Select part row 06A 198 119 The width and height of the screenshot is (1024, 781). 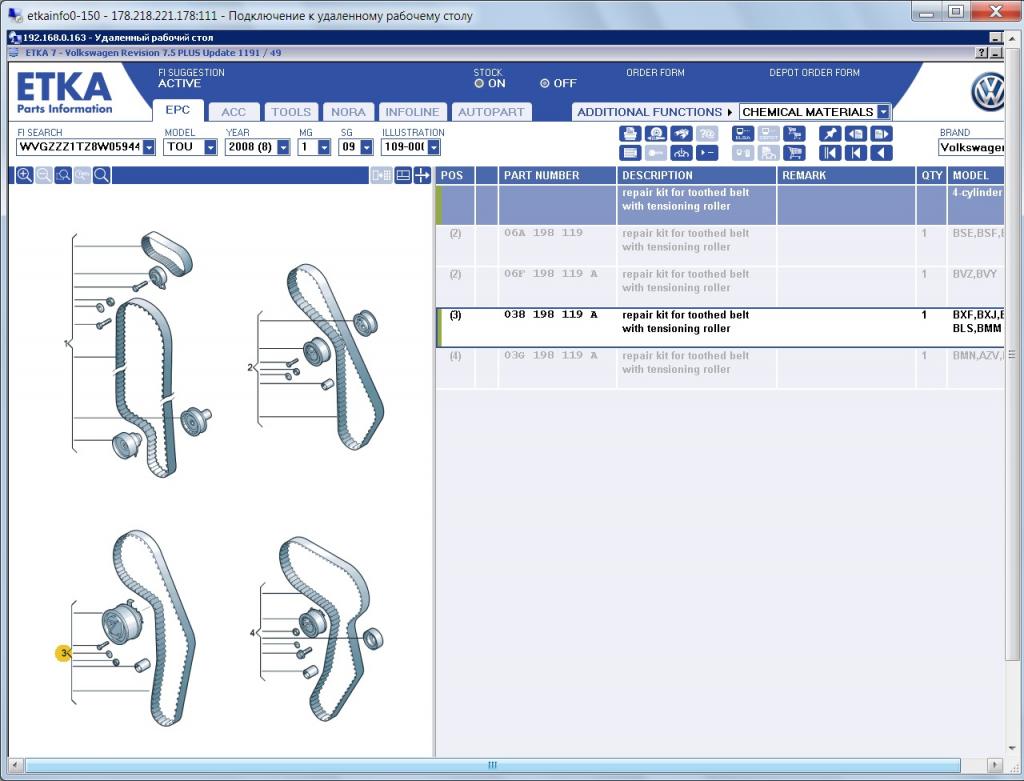click(x=720, y=246)
